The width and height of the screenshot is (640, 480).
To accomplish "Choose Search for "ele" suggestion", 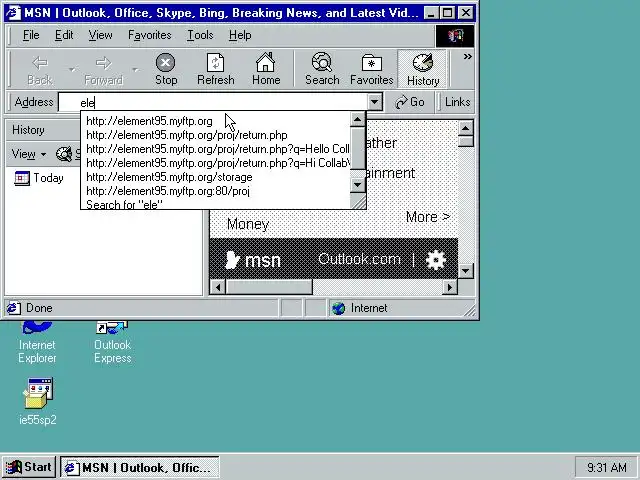I will [x=216, y=204].
